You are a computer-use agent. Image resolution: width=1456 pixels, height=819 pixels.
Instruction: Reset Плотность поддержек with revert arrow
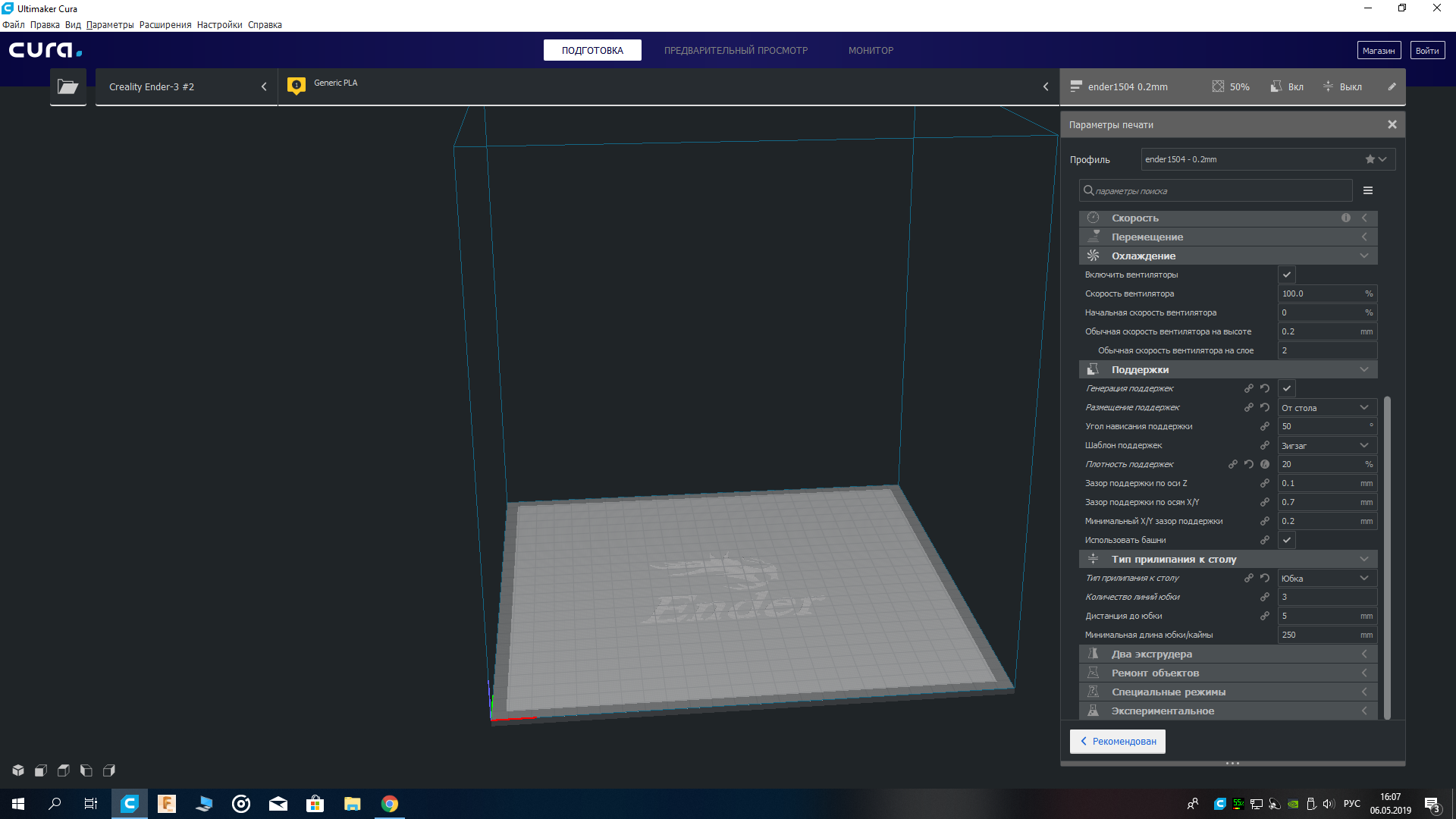coord(1249,464)
